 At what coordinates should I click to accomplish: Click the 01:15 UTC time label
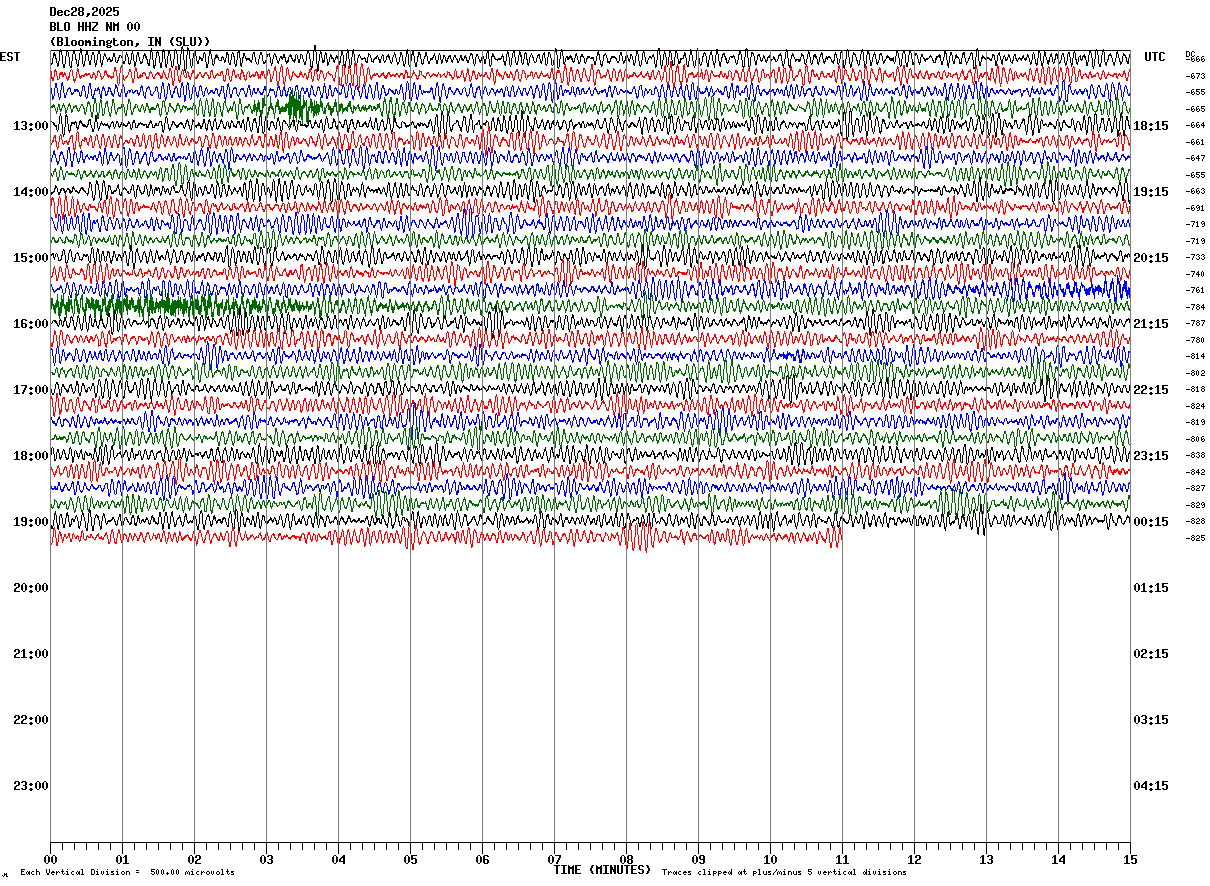pyautogui.click(x=1151, y=588)
